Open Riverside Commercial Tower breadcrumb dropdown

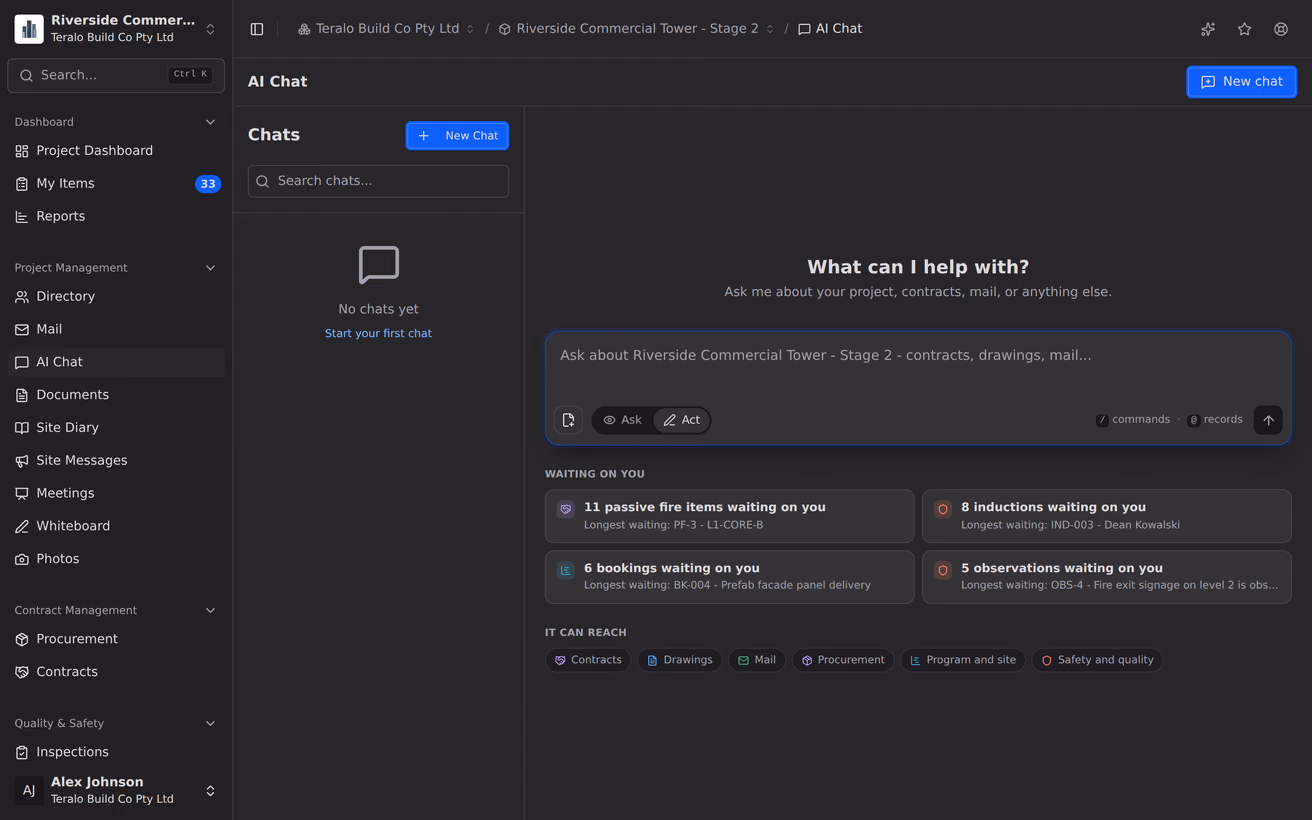770,29
